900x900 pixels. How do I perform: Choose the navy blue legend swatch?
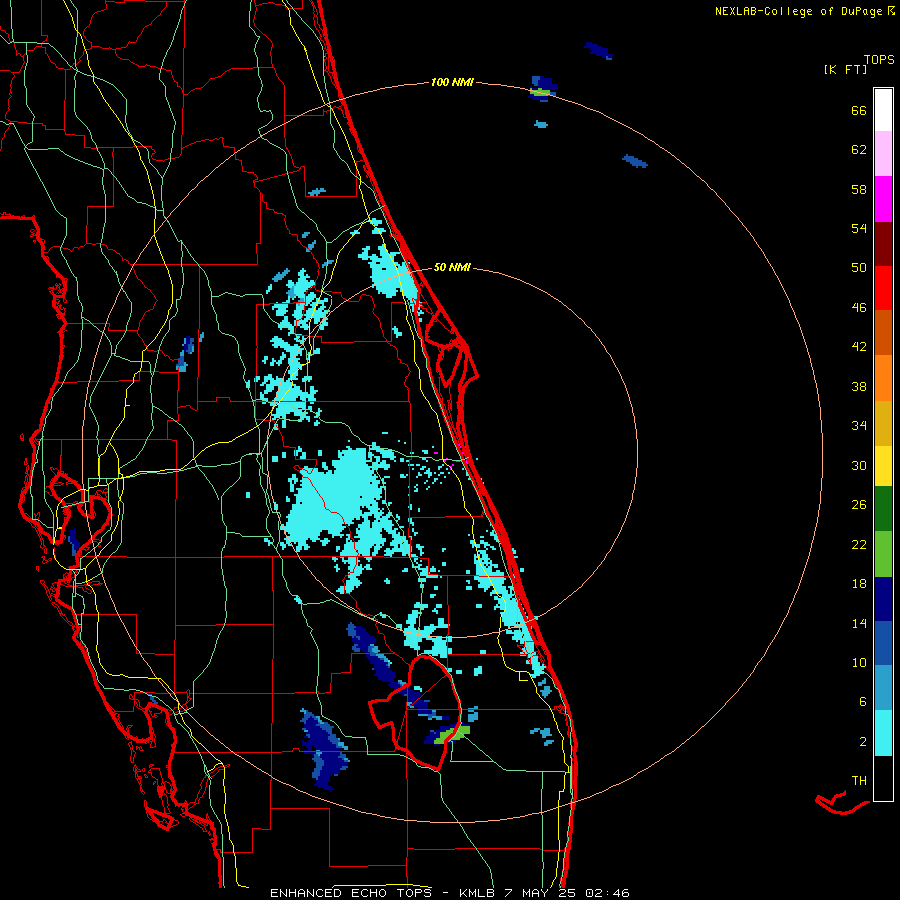[x=883, y=599]
